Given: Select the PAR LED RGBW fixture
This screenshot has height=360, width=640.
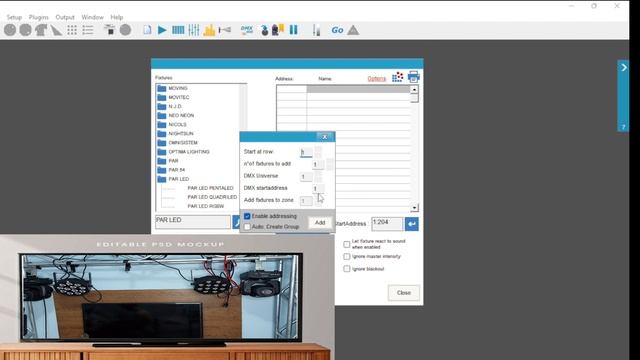Looking at the screenshot, I should point(206,206).
